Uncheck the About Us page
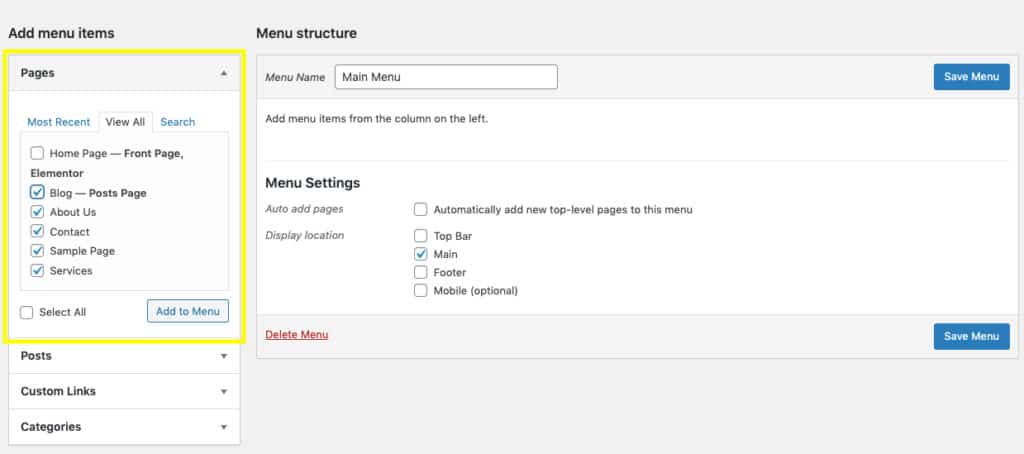The height and width of the screenshot is (454, 1024). click(37, 212)
